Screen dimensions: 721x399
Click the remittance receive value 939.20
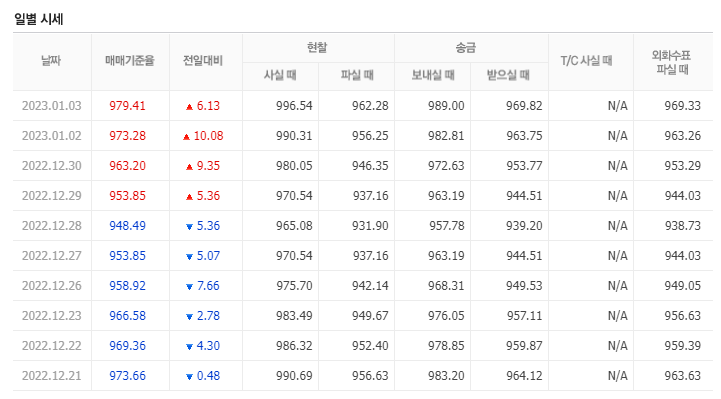524,226
